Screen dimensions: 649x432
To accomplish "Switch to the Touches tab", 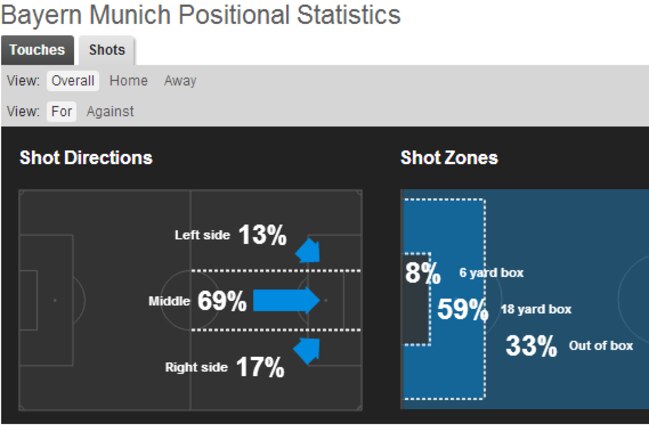I will click(x=37, y=50).
